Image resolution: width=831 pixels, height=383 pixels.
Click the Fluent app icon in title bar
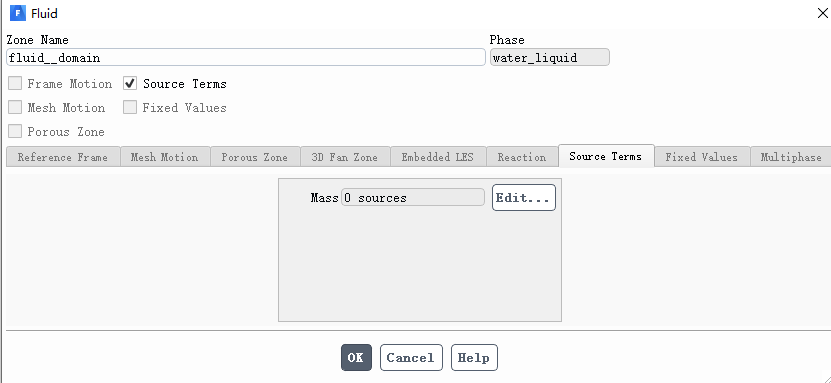pos(17,13)
